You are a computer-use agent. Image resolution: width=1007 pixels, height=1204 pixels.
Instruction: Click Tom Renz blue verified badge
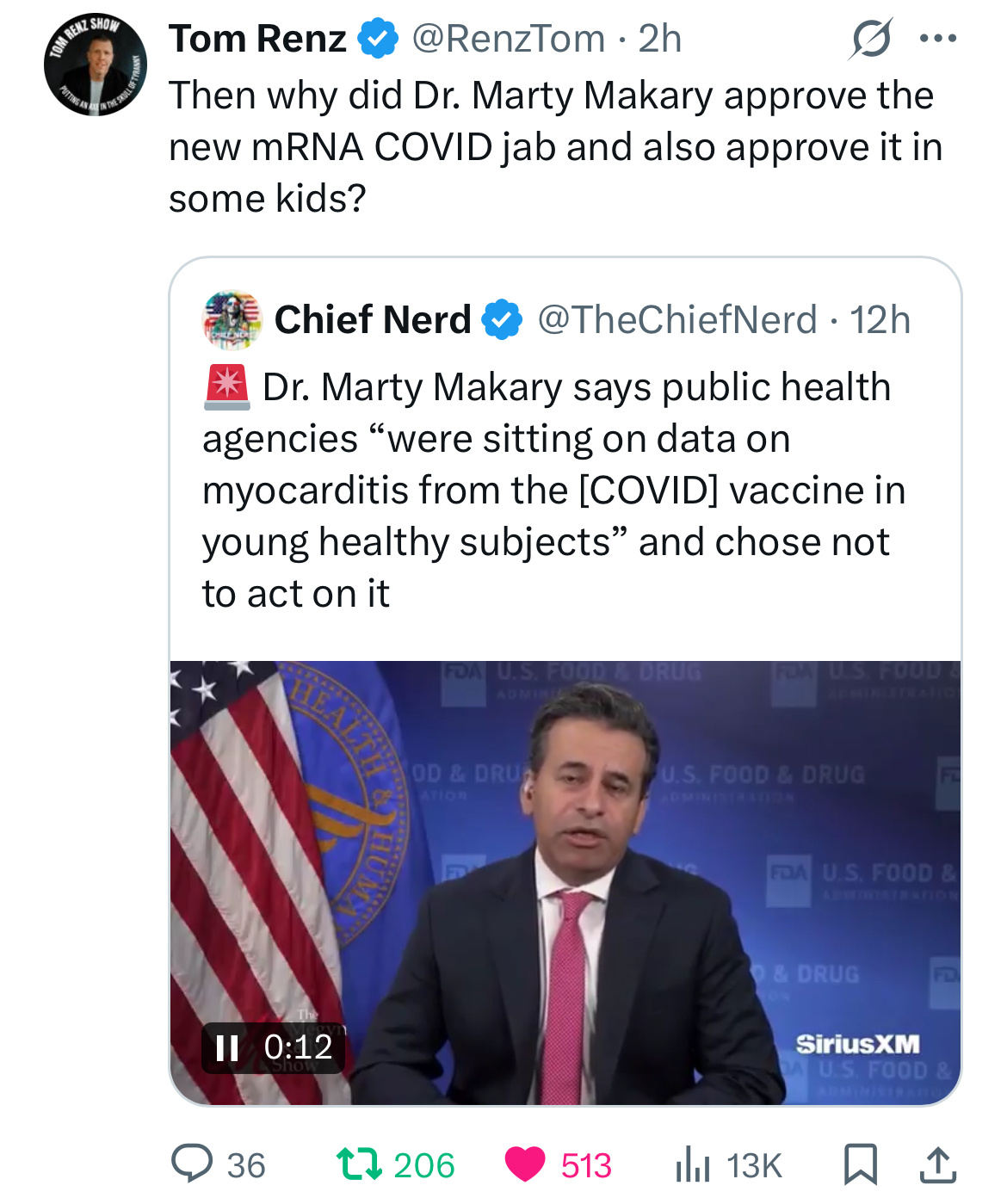[x=377, y=39]
